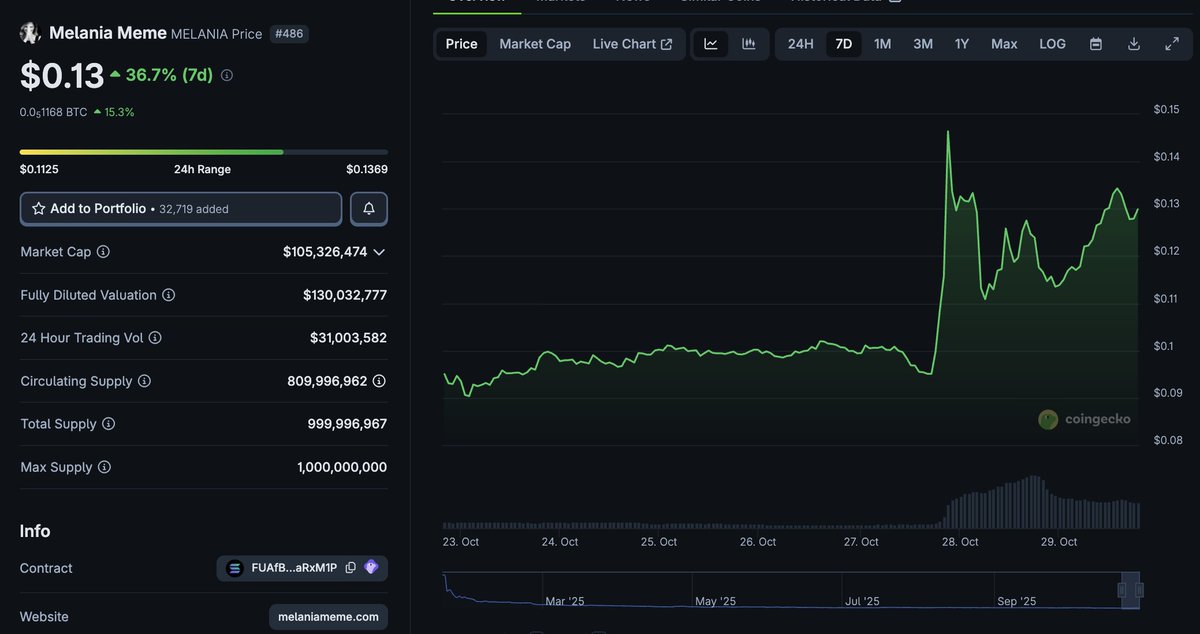Click the Info section heading
This screenshot has height=634, width=1200.
click(x=35, y=531)
